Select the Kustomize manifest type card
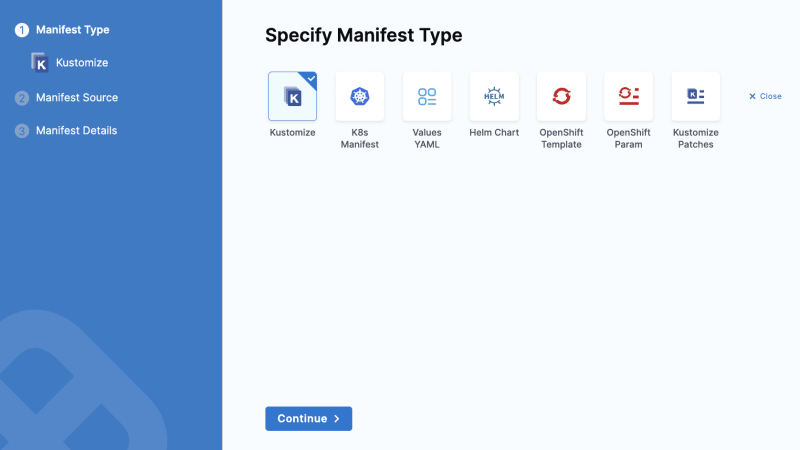Viewport: 800px width, 450px height. point(292,96)
